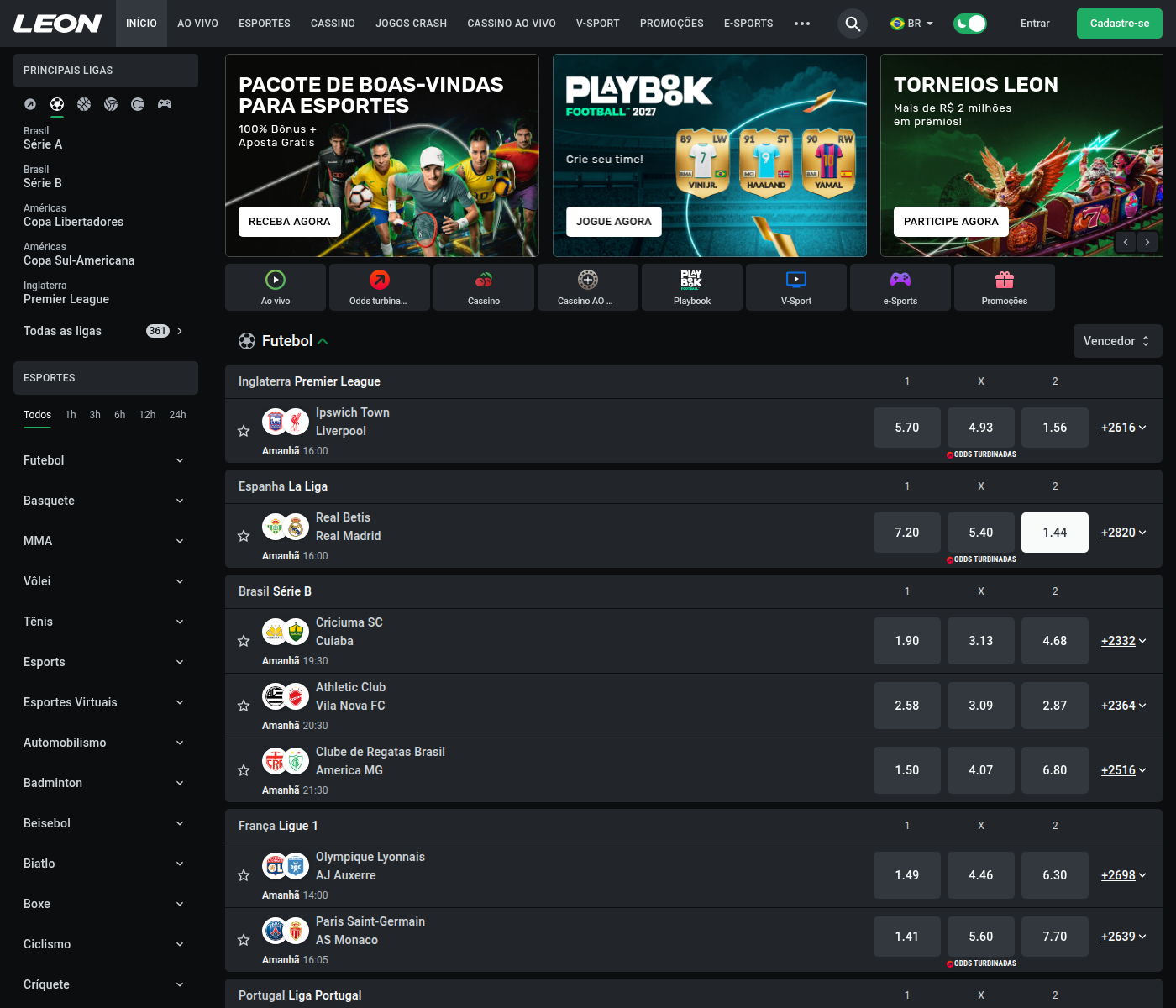The image size is (1176, 1008).
Task: Go to the AO VIVO nav item
Action: tap(197, 24)
